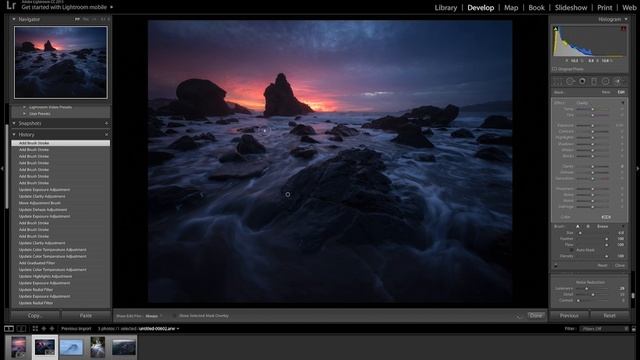Switch mask mode to New
This screenshot has width=640, height=360.
606,92
